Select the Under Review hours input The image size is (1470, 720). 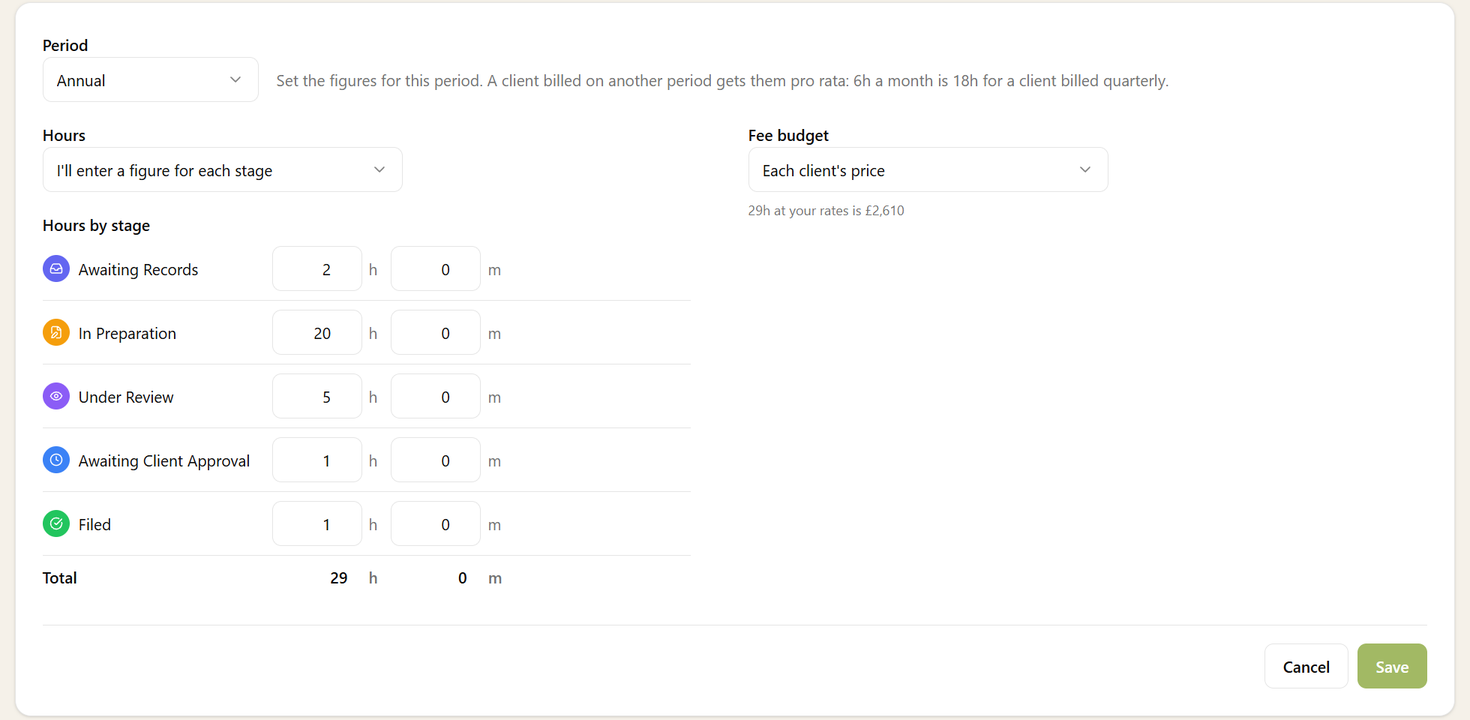pyautogui.click(x=317, y=397)
